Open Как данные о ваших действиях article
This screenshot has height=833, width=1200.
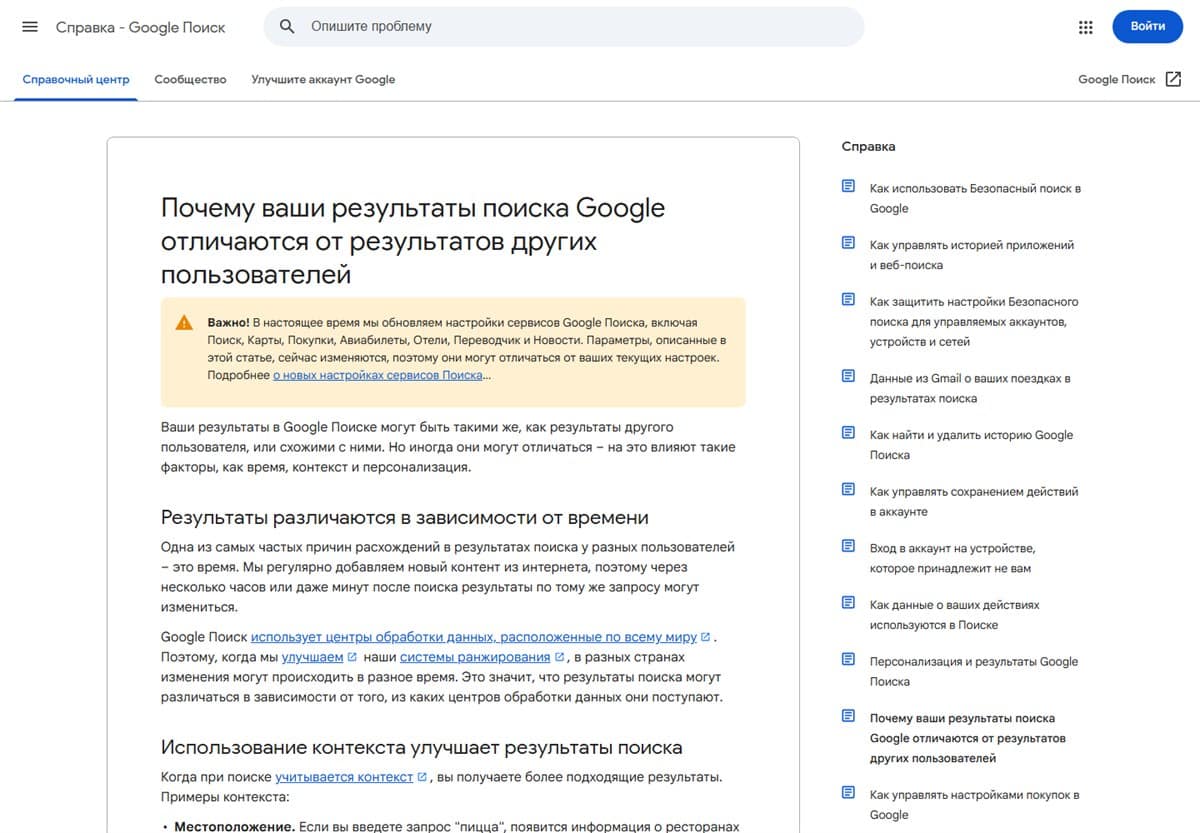pos(955,615)
